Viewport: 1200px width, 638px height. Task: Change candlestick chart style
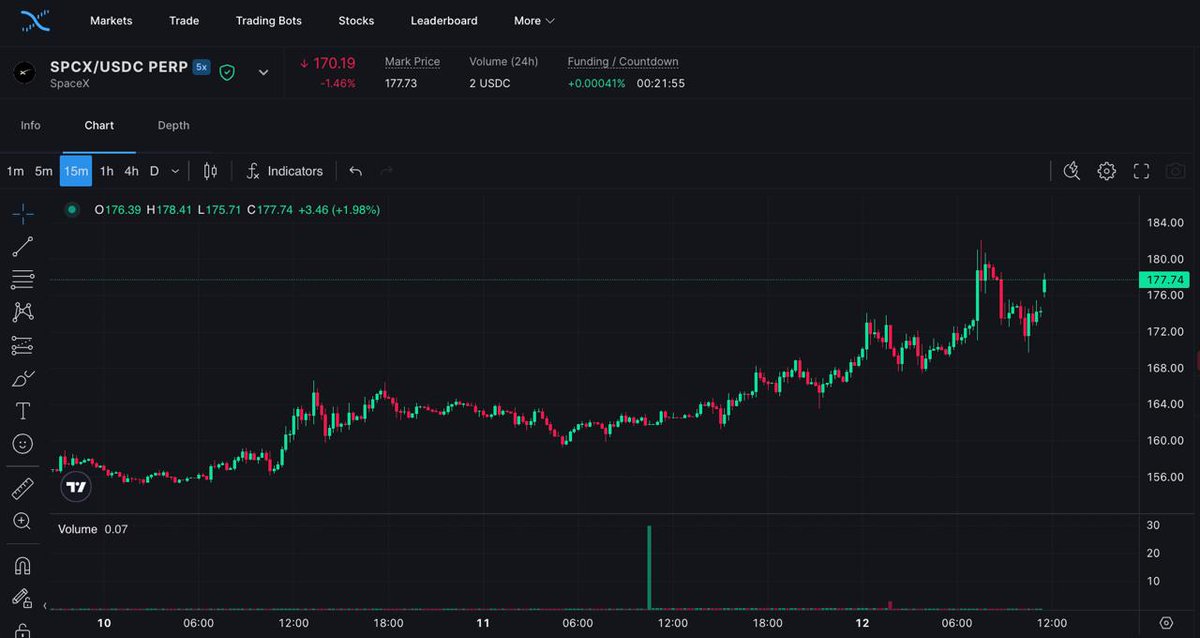210,171
